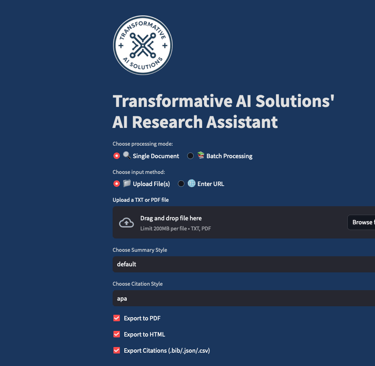375x366 pixels.
Task: Click the cloud upload icon
Action: coord(127,223)
